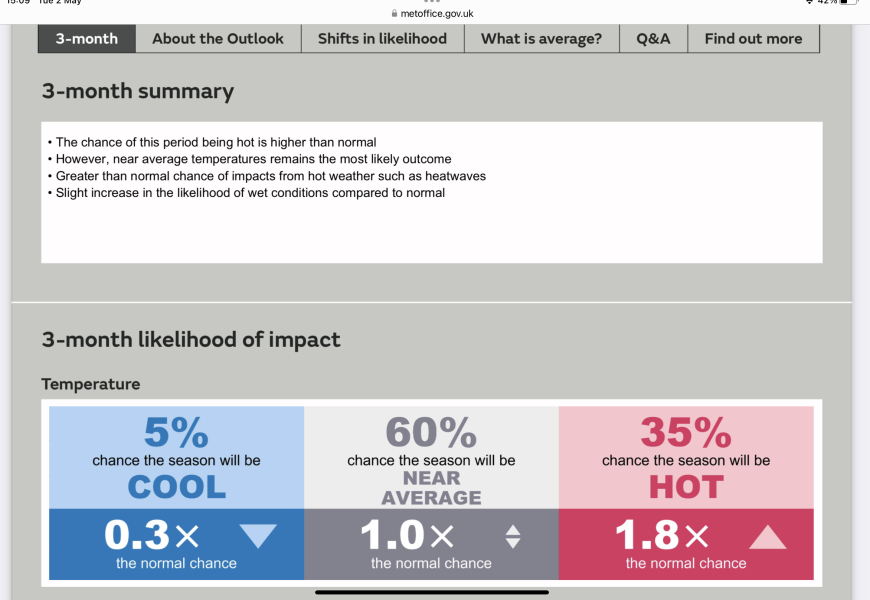Click the pink up-triangle beside 1.8×

point(767,537)
